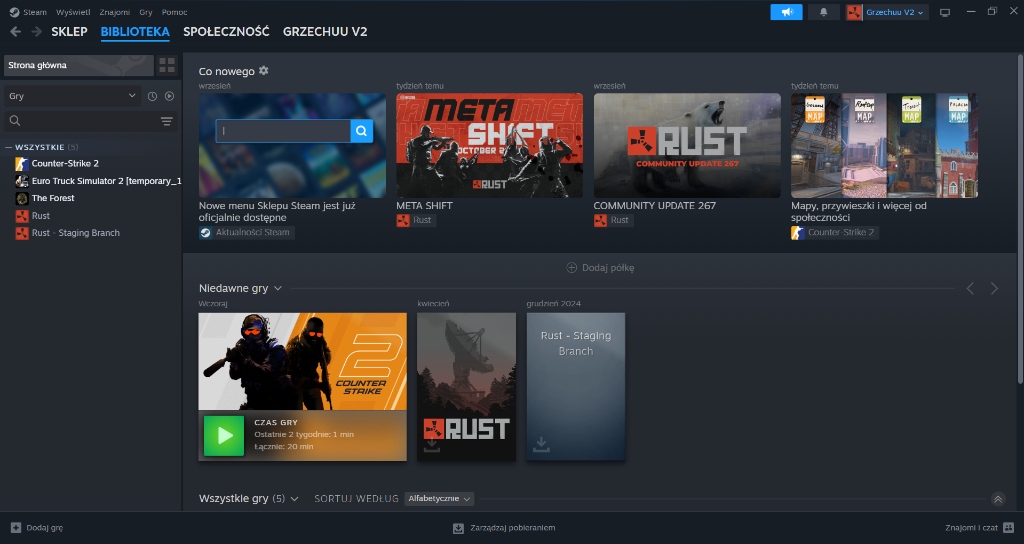Click Zarządzaj pobieraniem link
The image size is (1024, 544).
coord(513,528)
